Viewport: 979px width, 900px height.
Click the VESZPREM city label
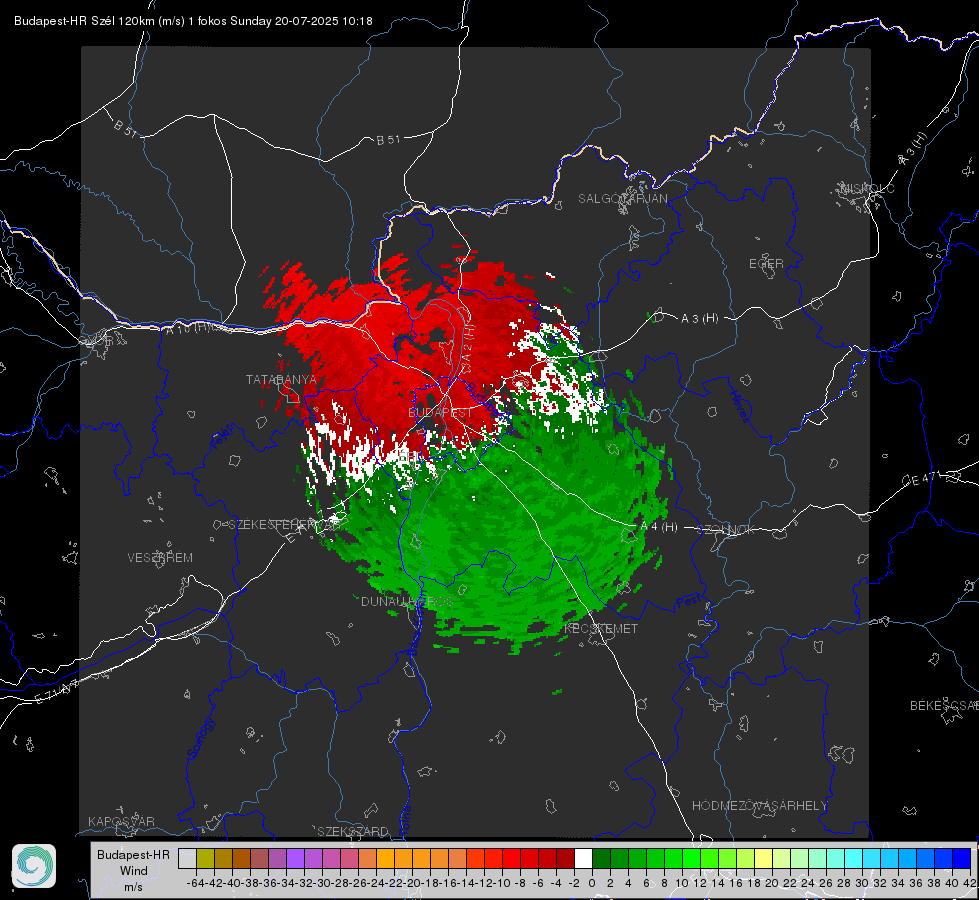160,557
